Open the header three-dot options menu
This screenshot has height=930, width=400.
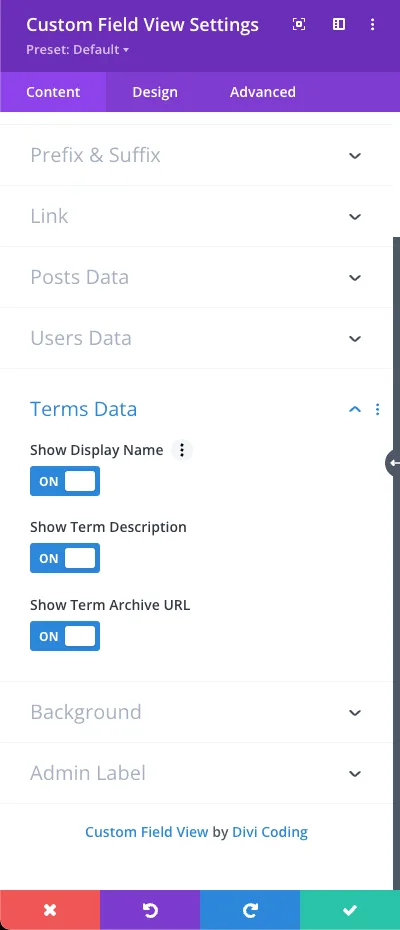(x=373, y=24)
